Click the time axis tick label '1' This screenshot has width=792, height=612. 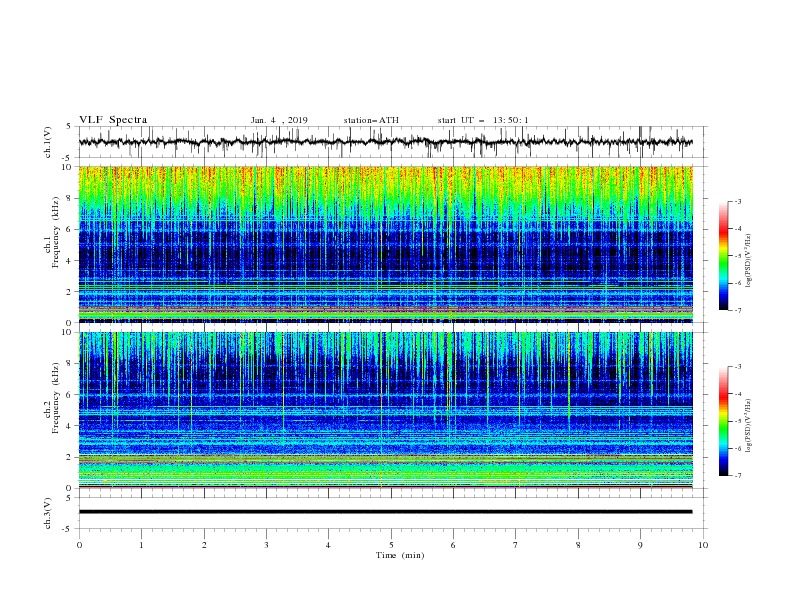tap(141, 545)
